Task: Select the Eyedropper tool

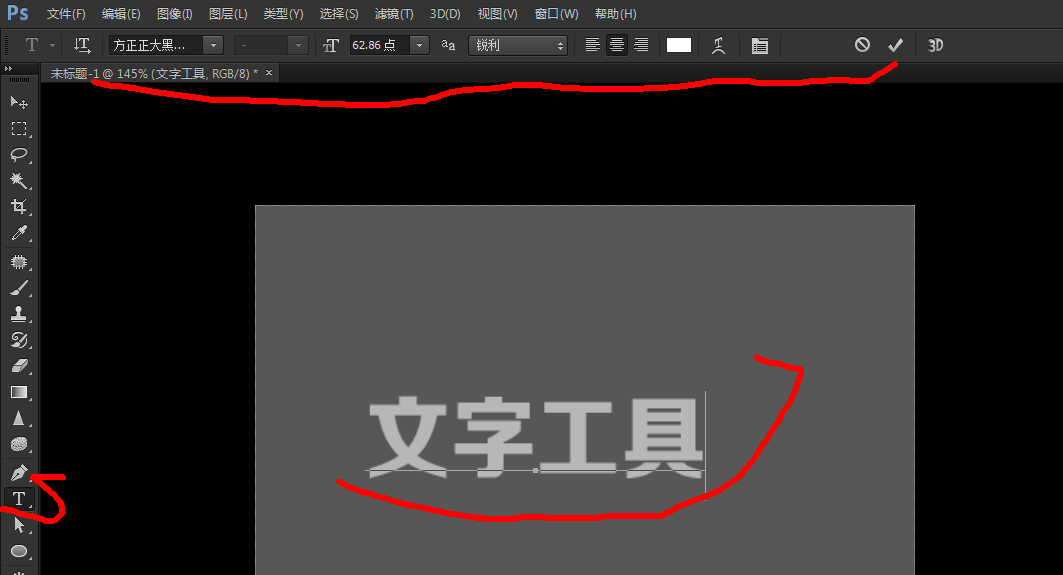Action: click(19, 233)
